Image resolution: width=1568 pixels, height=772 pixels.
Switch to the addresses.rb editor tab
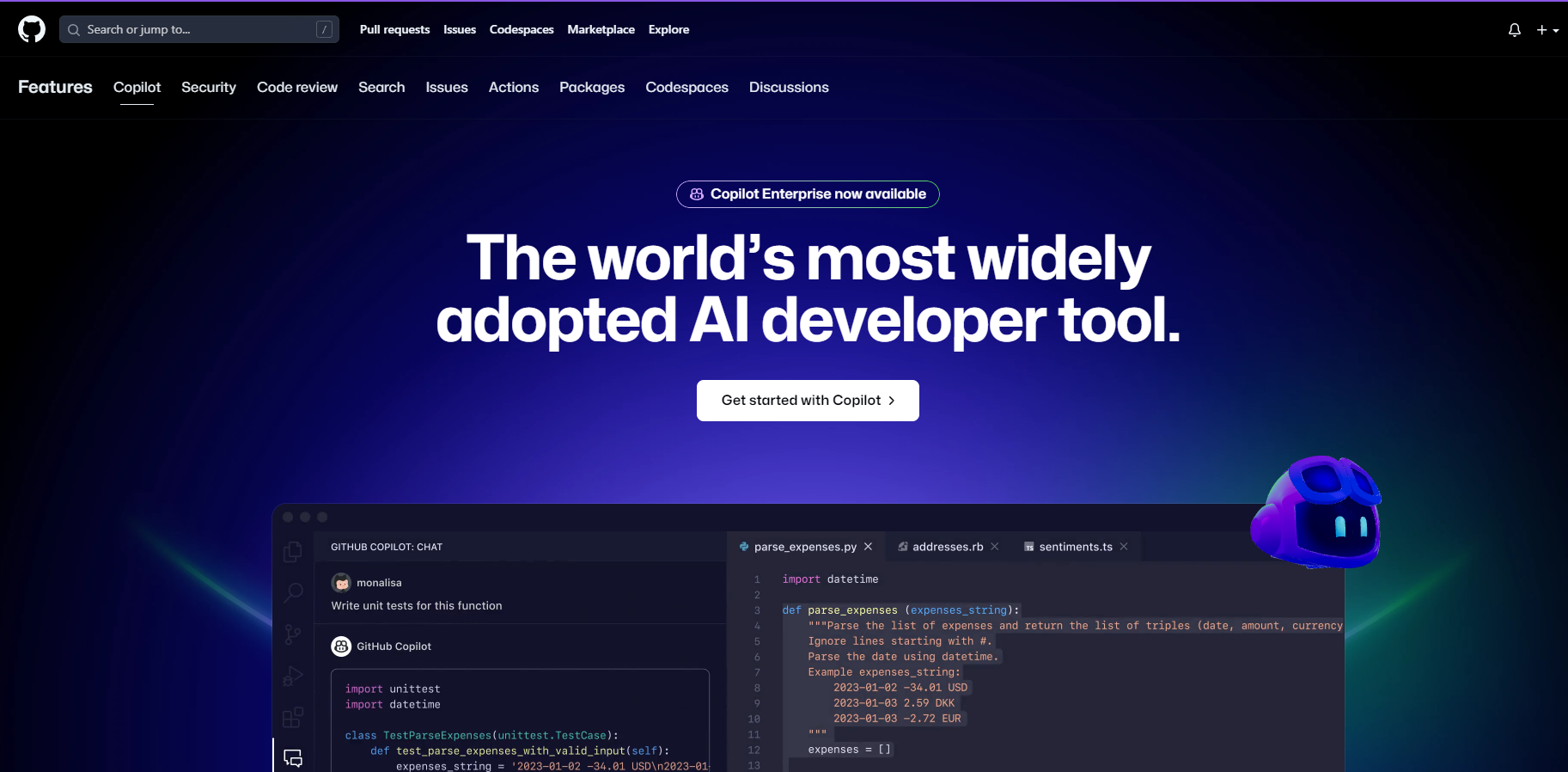(x=947, y=547)
